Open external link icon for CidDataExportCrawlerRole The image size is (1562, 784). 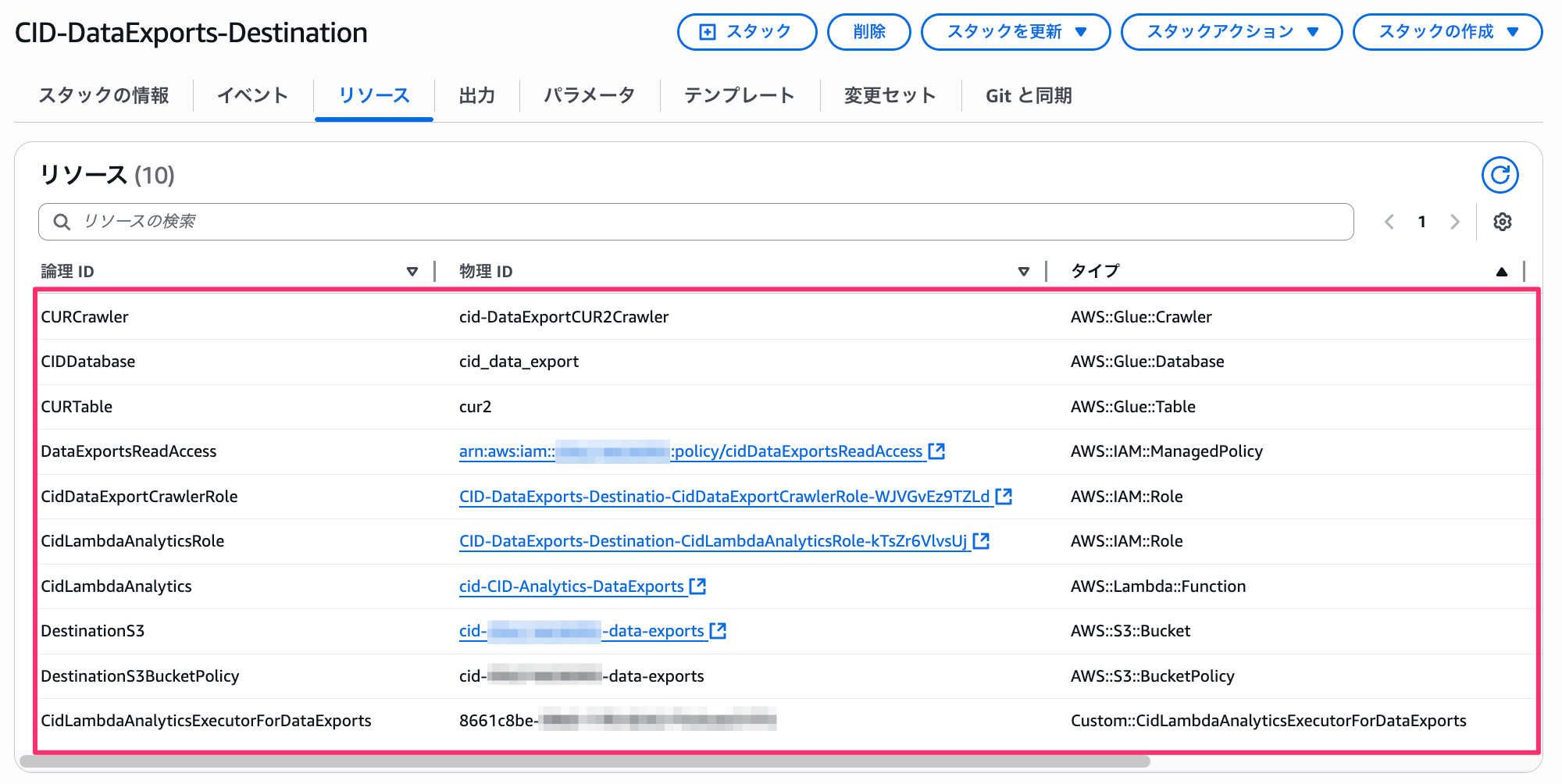pos(1004,496)
